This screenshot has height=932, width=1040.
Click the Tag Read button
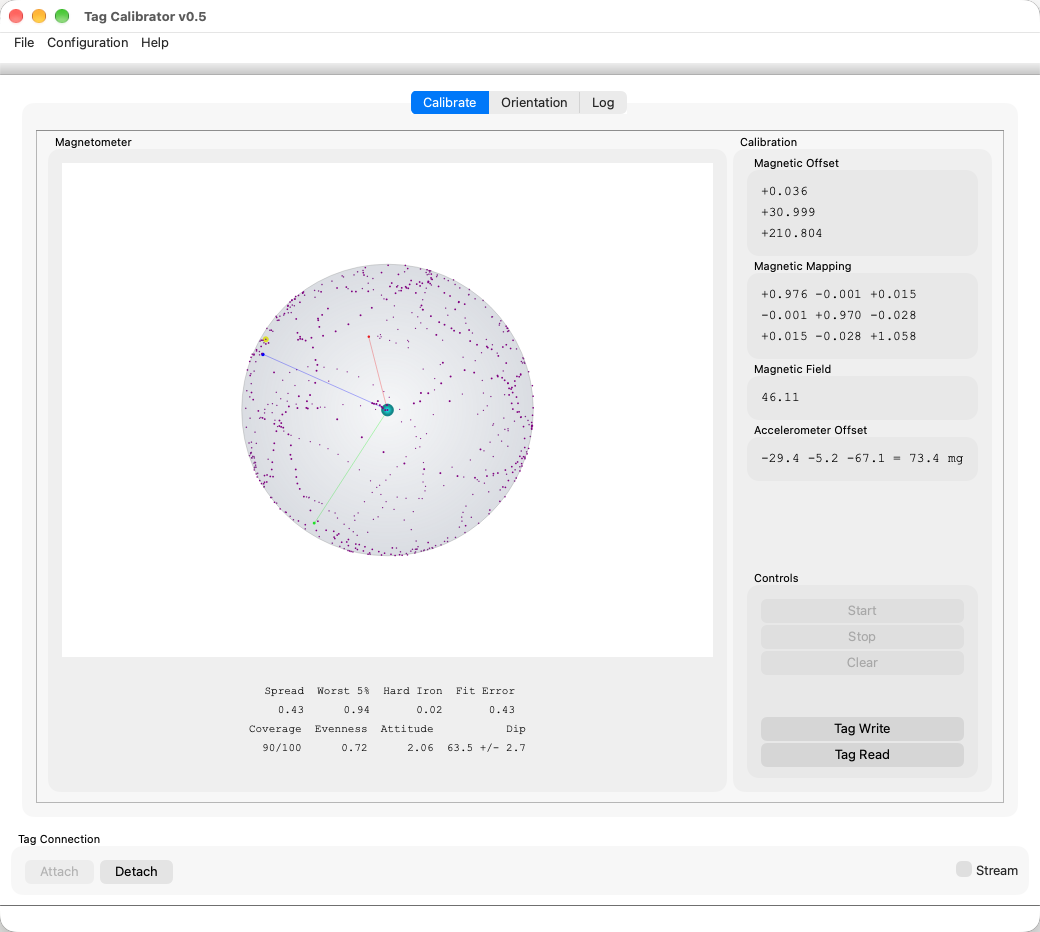click(862, 755)
